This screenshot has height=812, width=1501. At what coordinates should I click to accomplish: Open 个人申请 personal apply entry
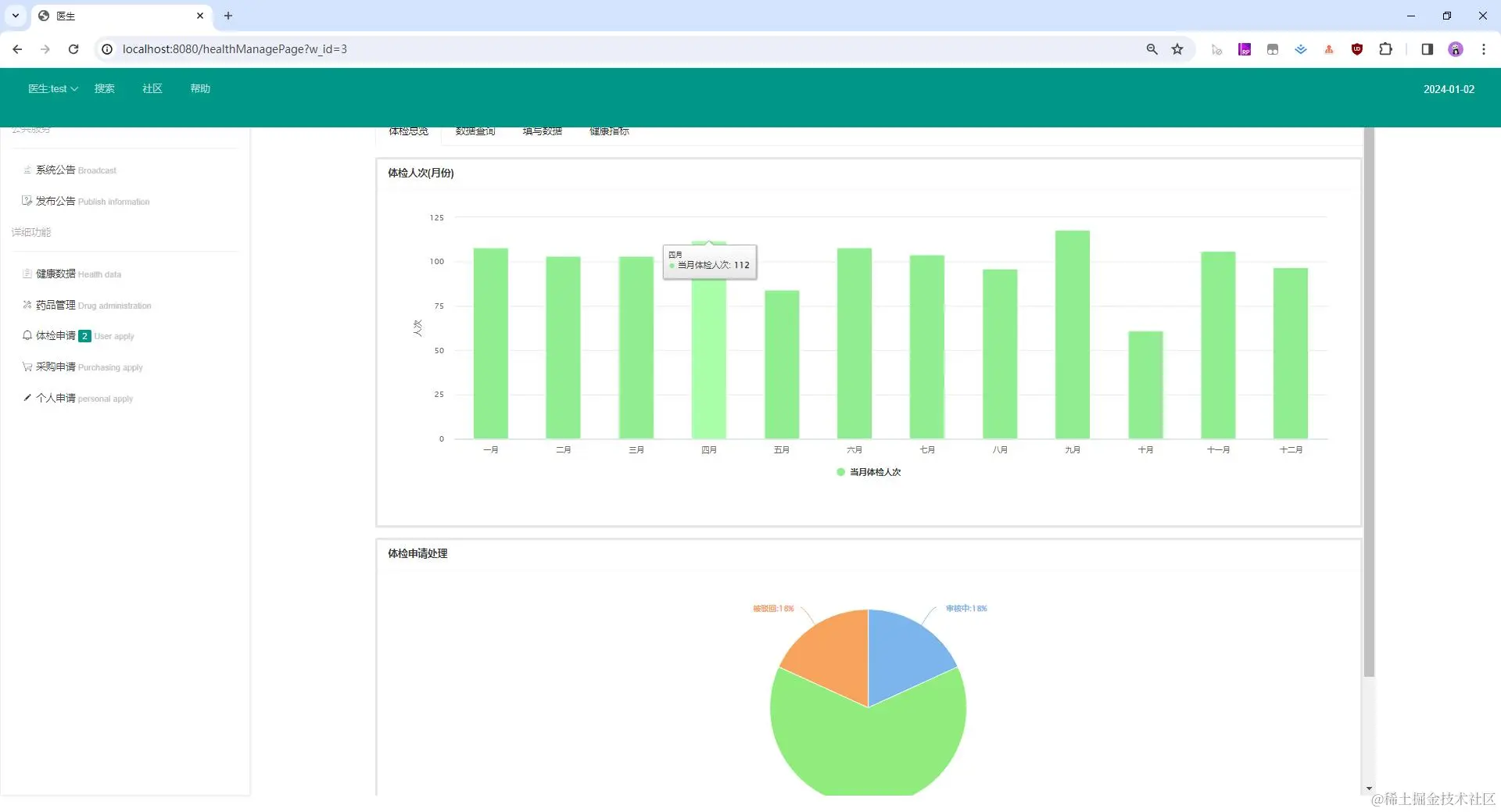coord(78,399)
